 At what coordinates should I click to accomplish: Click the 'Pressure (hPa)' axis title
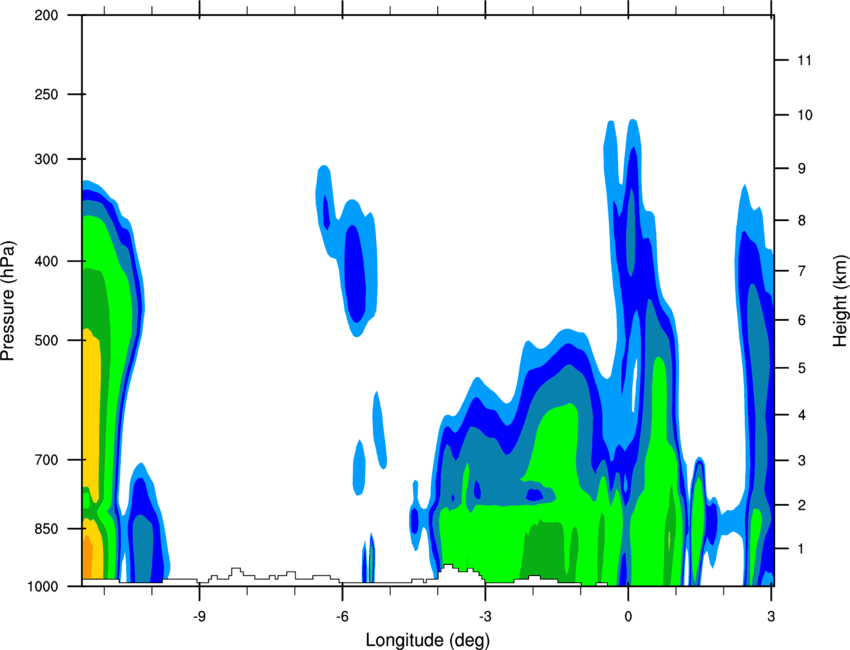coord(8,301)
